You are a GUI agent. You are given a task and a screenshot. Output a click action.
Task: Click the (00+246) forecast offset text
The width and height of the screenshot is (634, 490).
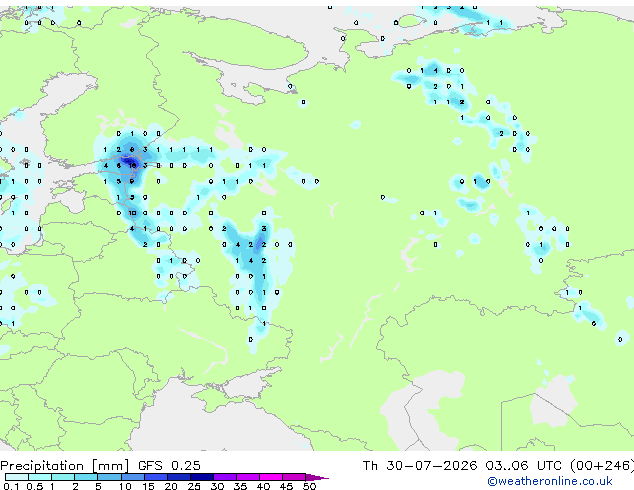pyautogui.click(x=602, y=466)
